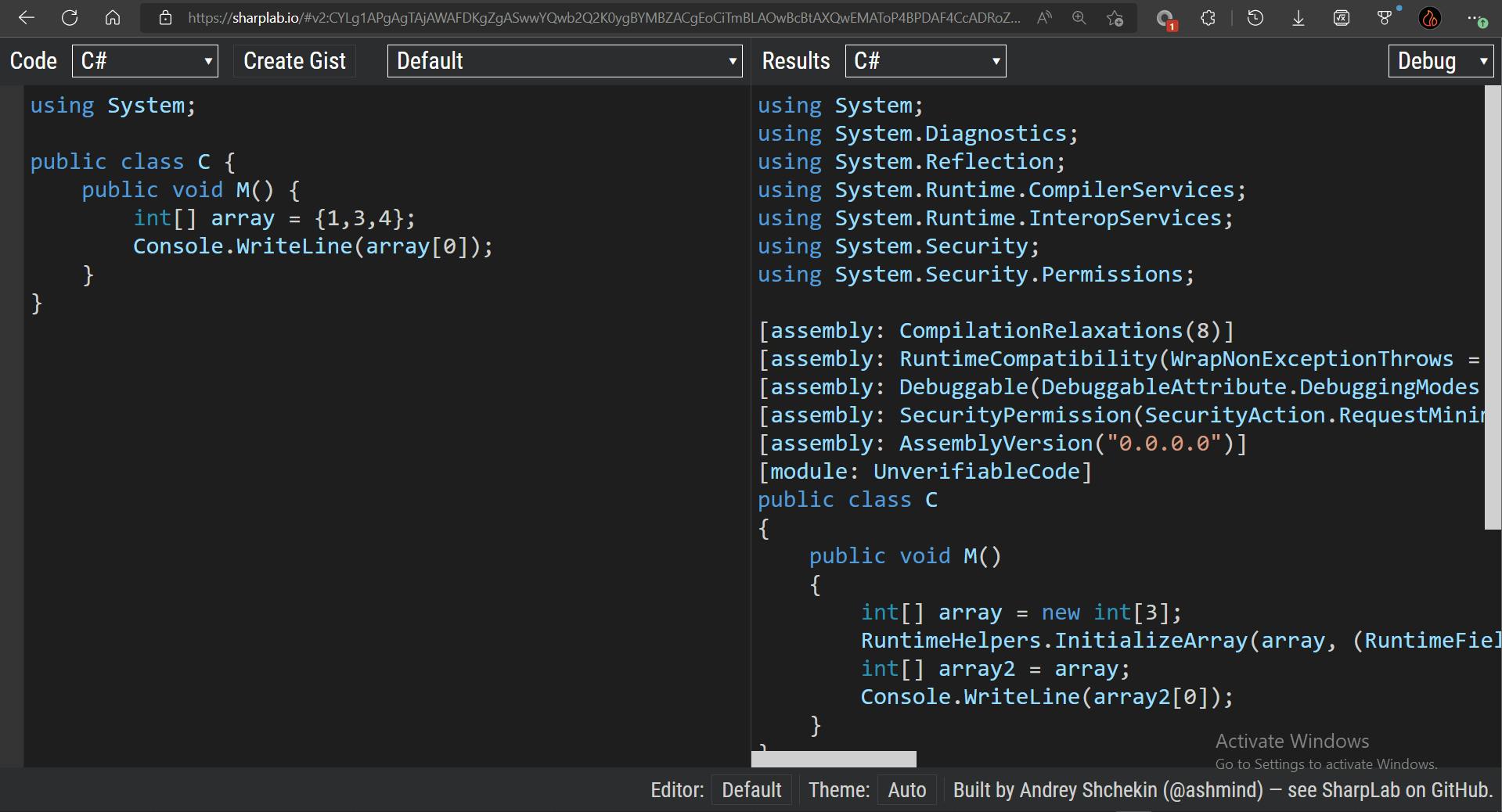Click the 'Results' panel label
This screenshot has width=1502, height=812.
[x=796, y=61]
